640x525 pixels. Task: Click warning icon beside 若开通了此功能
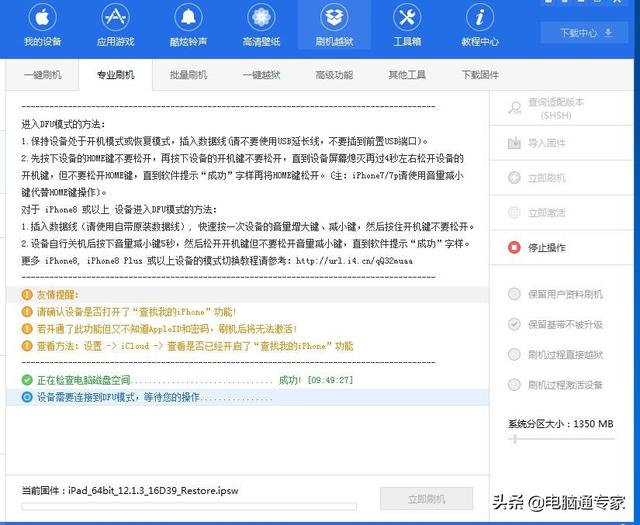[27, 329]
